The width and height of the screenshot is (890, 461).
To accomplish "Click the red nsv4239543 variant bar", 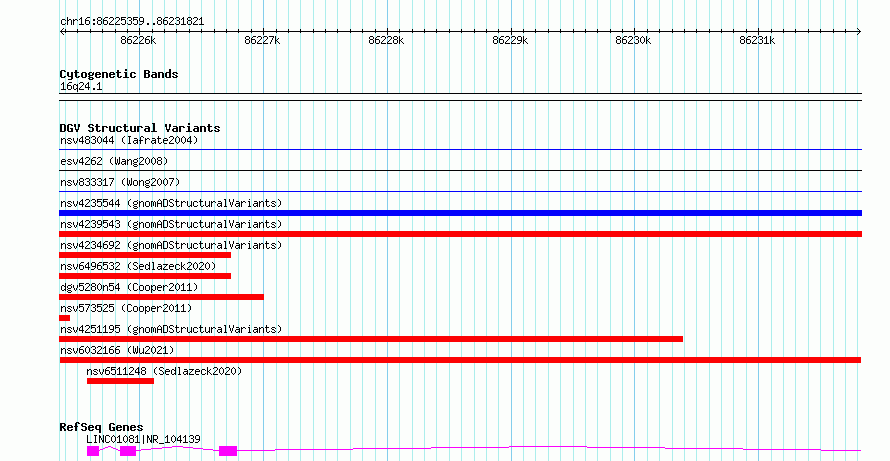I will pos(460,234).
